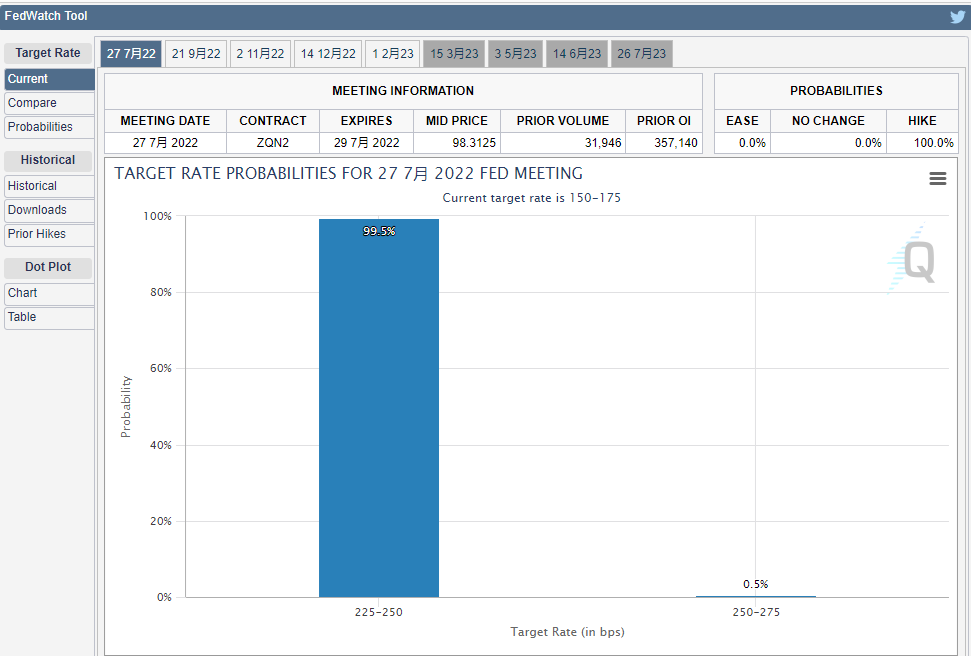Open the 2 11月22 meeting tab
Image resolution: width=971 pixels, height=656 pixels.
[x=260, y=54]
